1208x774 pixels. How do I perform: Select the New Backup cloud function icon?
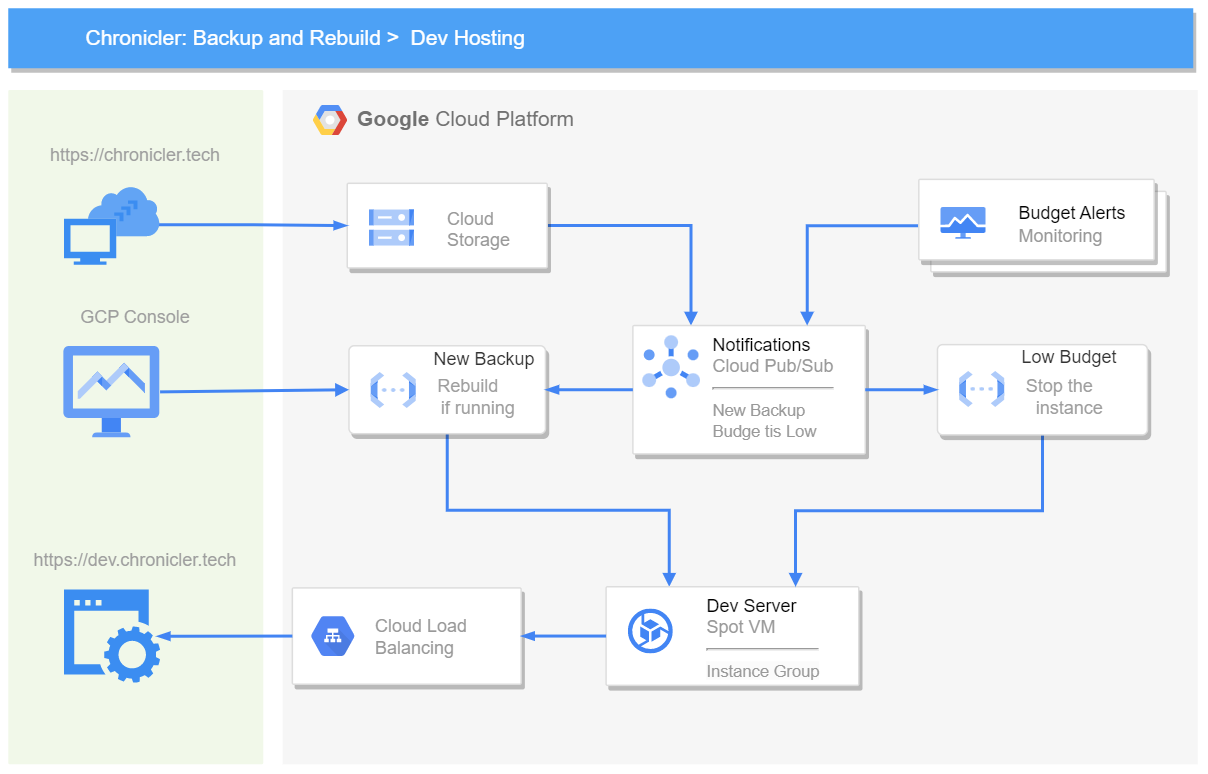[x=392, y=389]
